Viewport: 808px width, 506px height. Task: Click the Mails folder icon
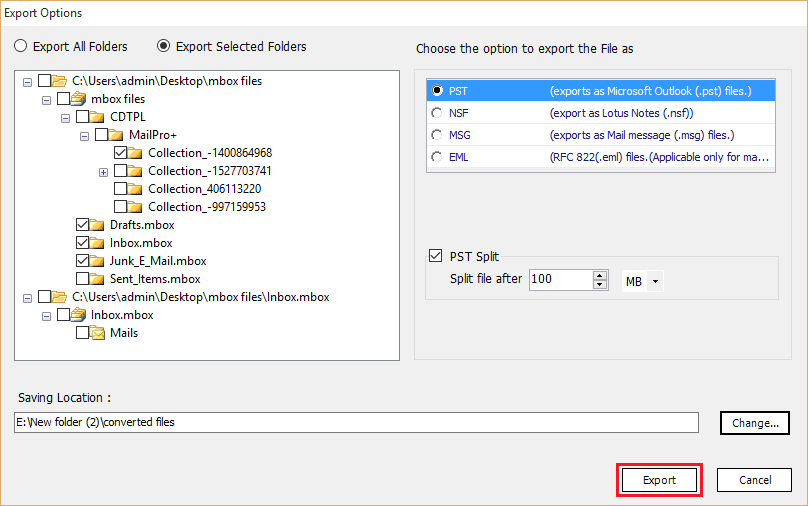coord(98,333)
